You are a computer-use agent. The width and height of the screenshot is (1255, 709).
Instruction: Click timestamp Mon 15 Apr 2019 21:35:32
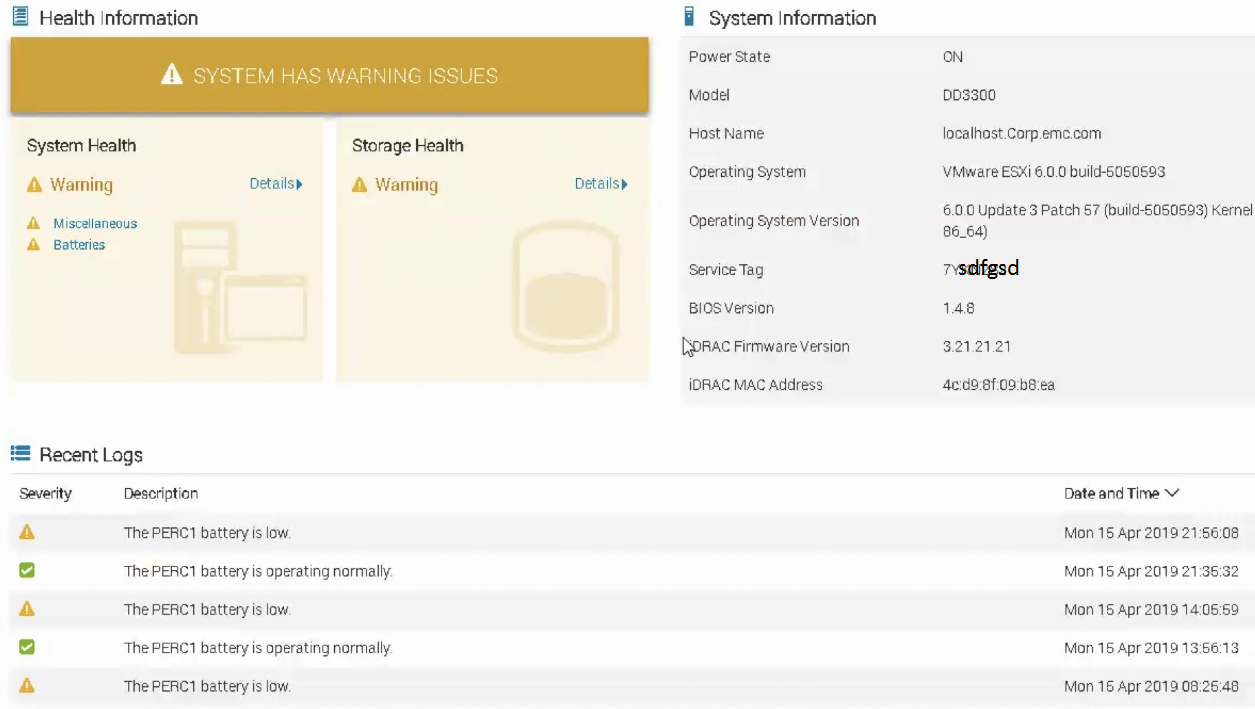point(1151,571)
